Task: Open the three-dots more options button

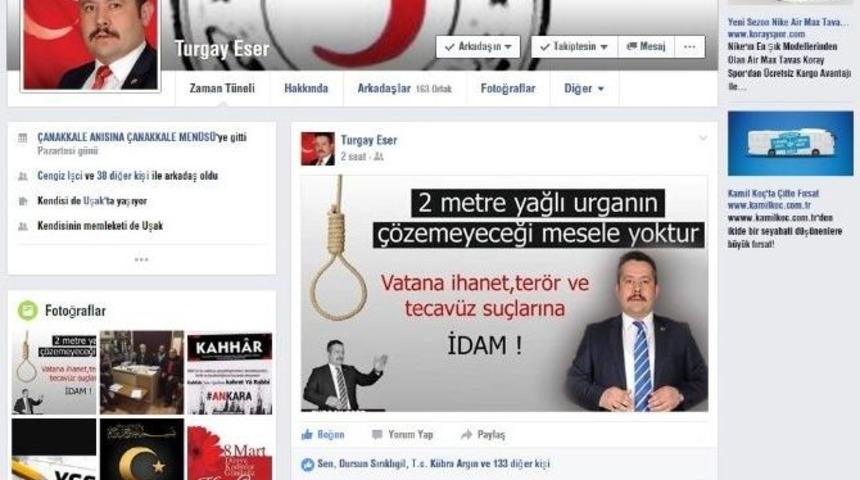Action: click(689, 47)
